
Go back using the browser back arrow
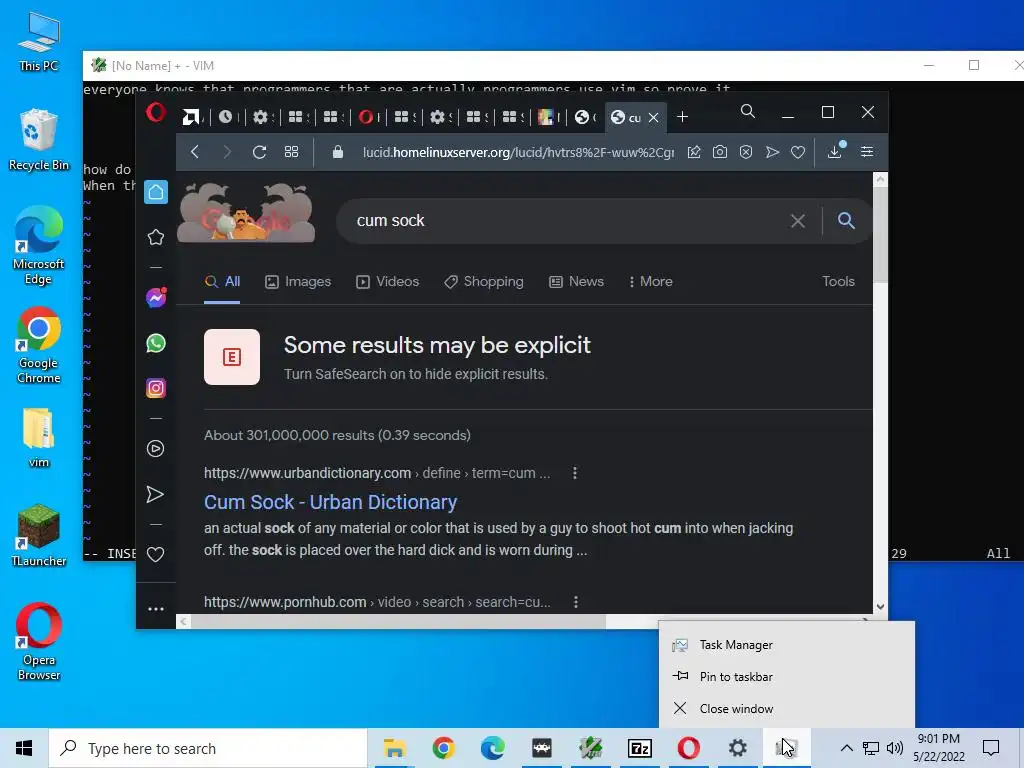point(195,152)
